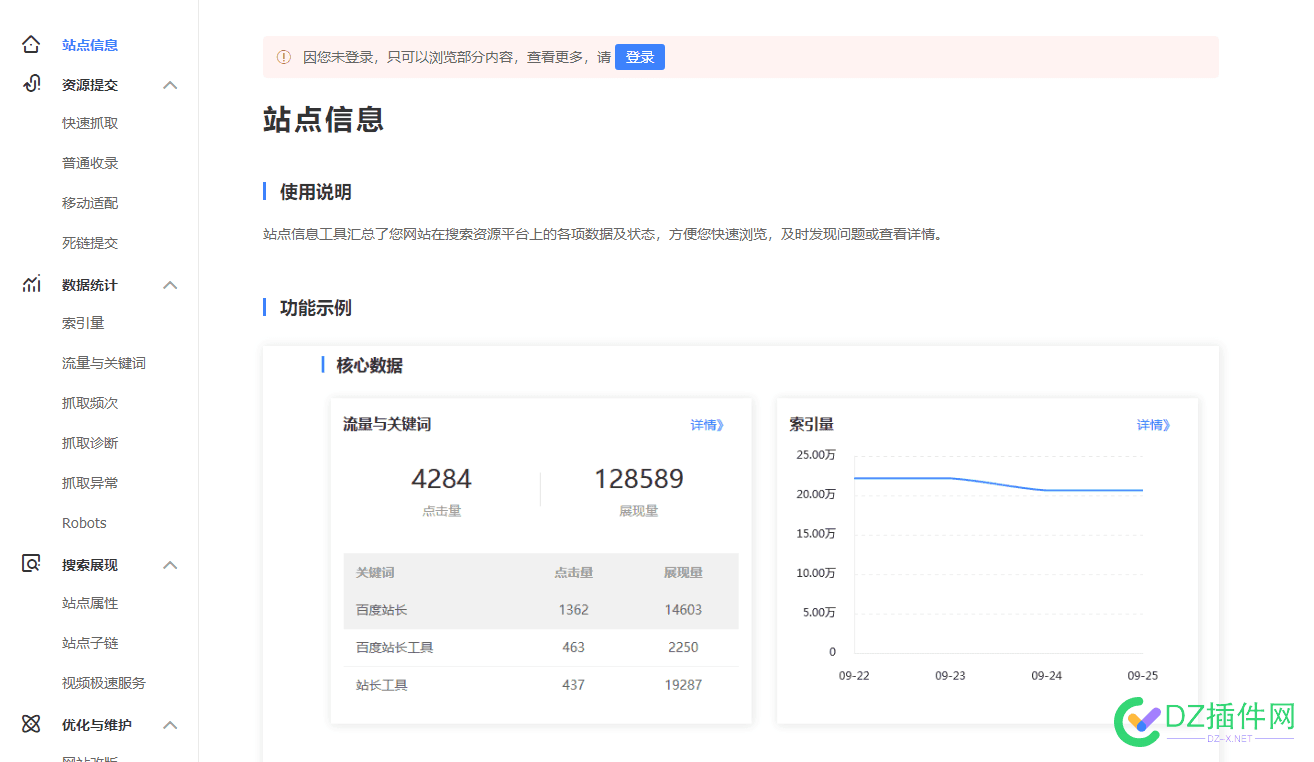Click the 资源提交 section label

click(90, 85)
